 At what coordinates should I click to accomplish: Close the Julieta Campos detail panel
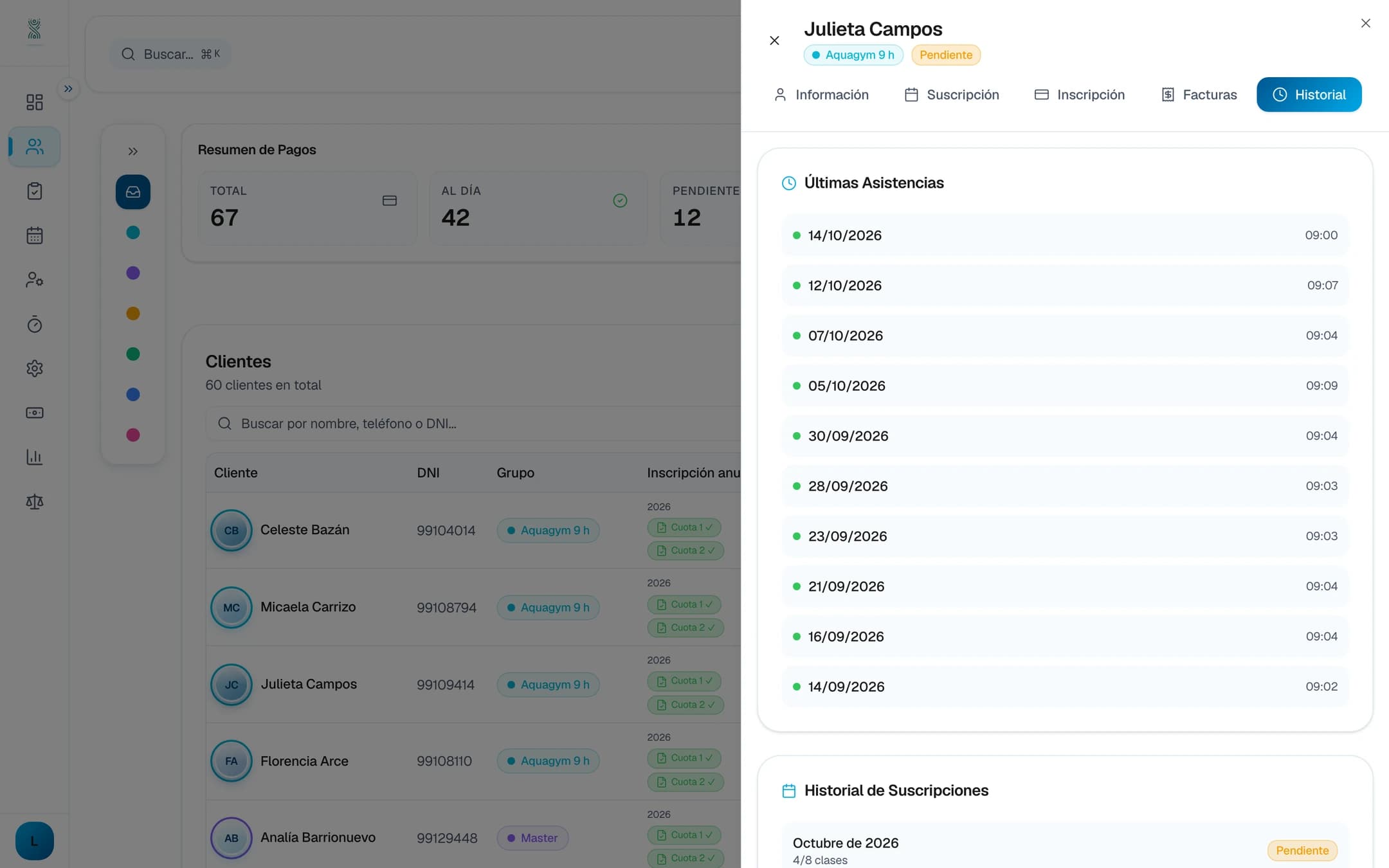click(1365, 23)
